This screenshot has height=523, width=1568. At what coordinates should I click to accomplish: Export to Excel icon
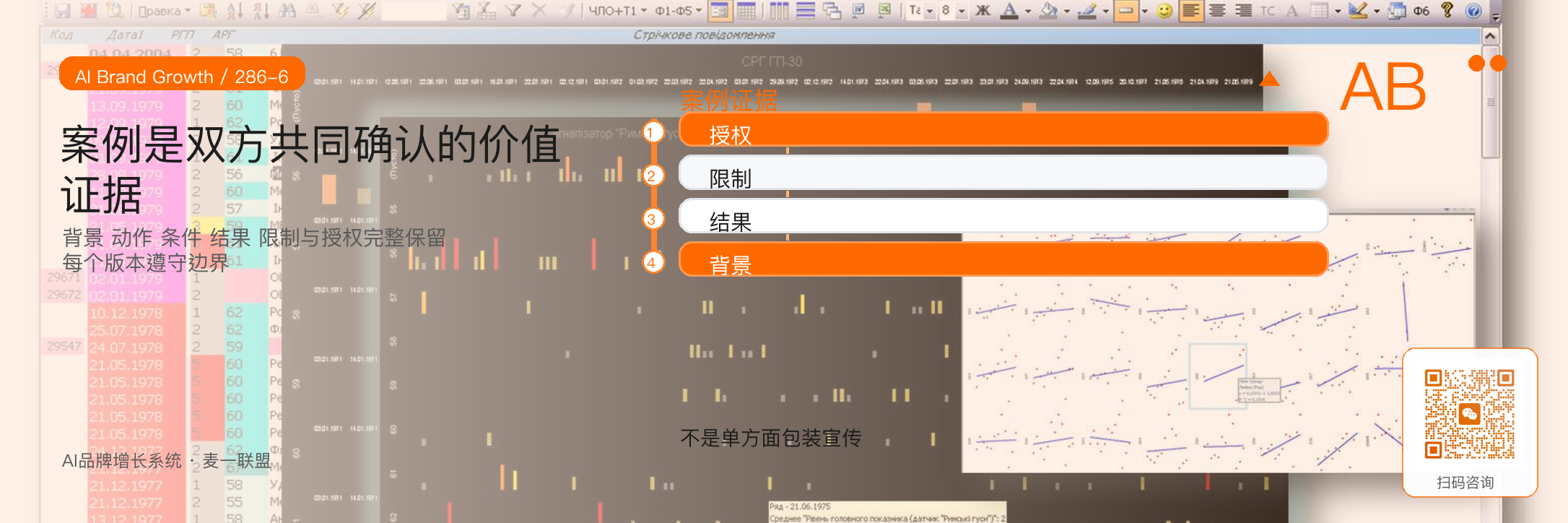pyautogui.click(x=884, y=11)
